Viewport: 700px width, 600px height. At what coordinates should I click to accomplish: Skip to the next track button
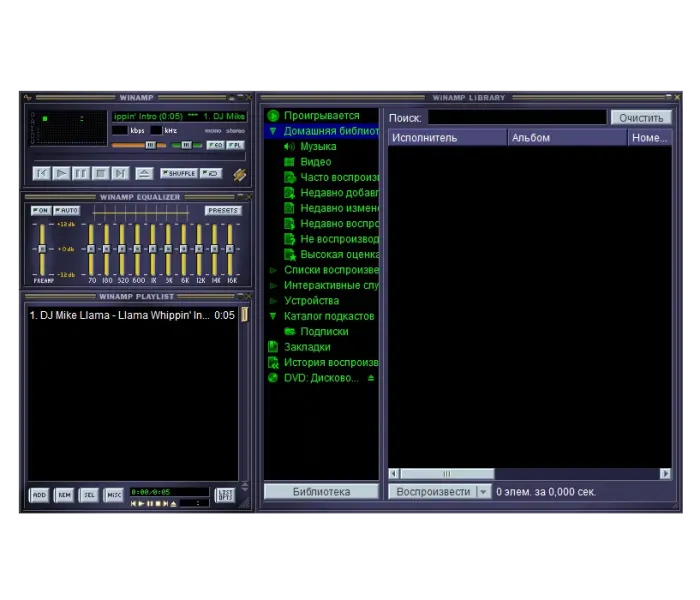(x=120, y=173)
